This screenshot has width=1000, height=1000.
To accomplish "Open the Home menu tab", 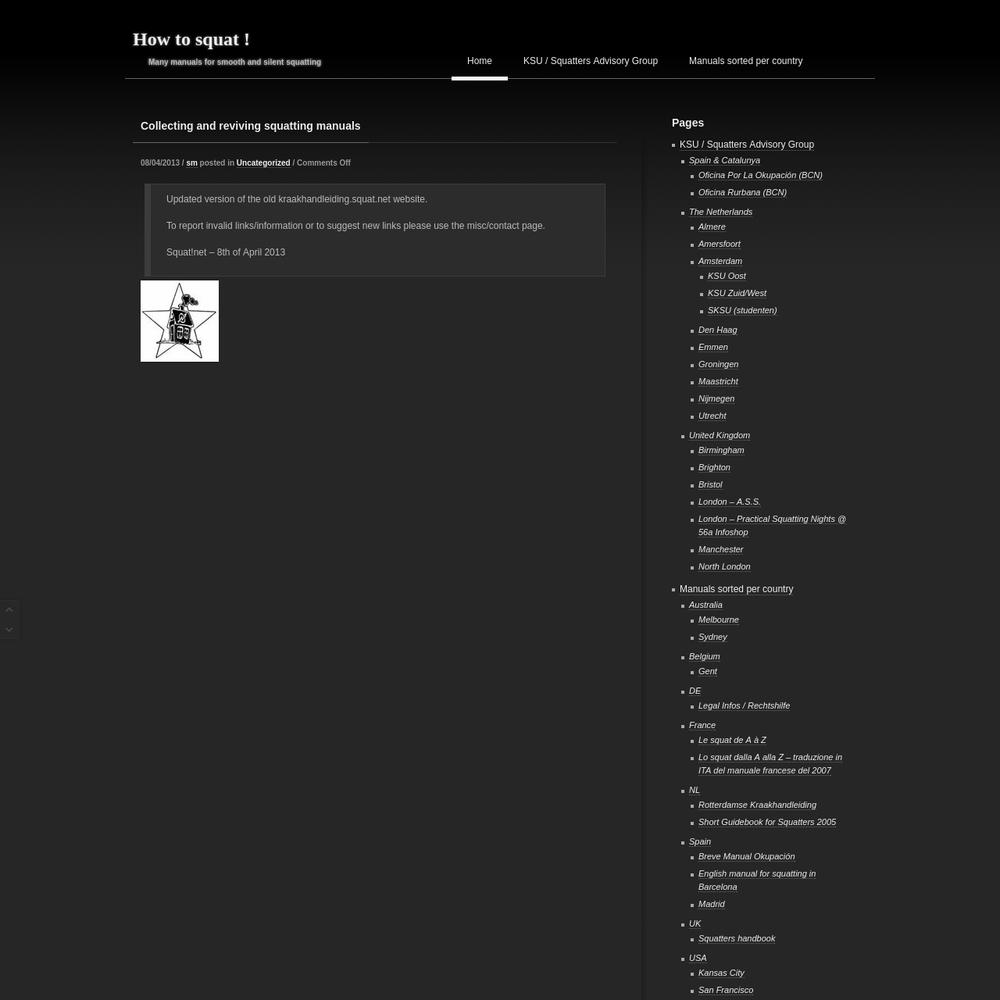I will pos(479,61).
